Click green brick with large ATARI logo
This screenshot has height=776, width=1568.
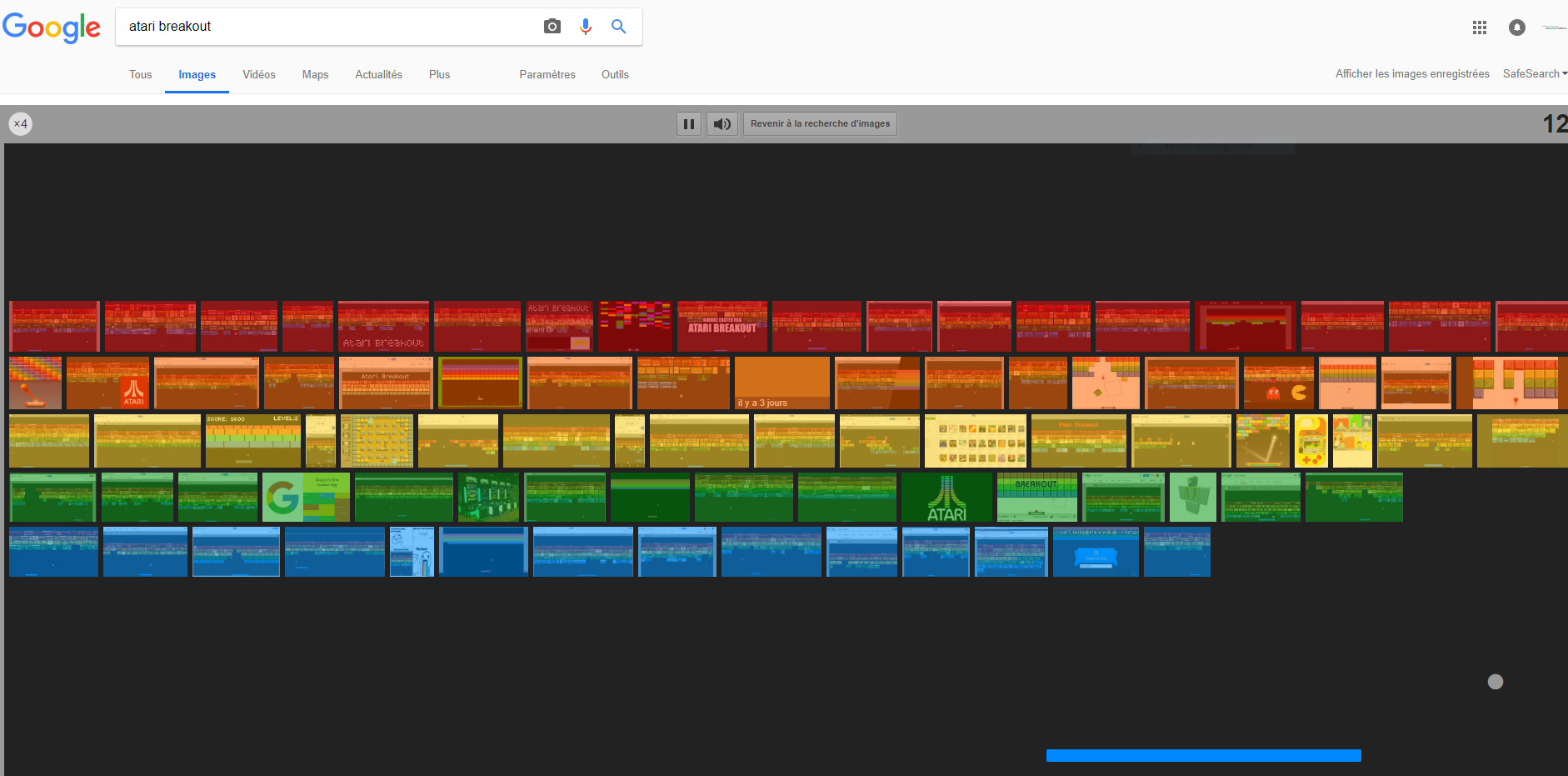pyautogui.click(x=947, y=497)
